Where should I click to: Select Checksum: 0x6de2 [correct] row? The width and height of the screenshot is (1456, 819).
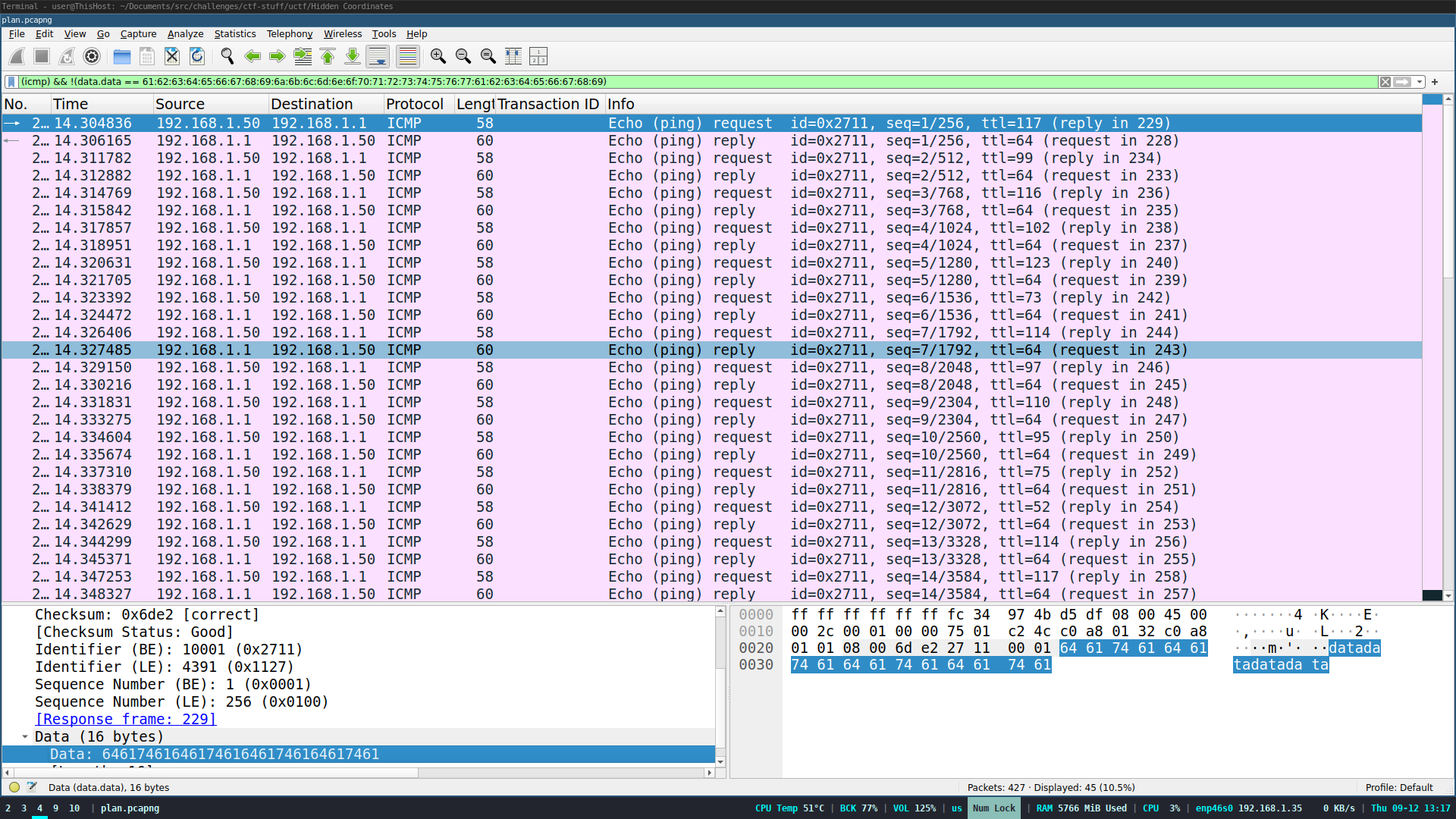(x=358, y=614)
